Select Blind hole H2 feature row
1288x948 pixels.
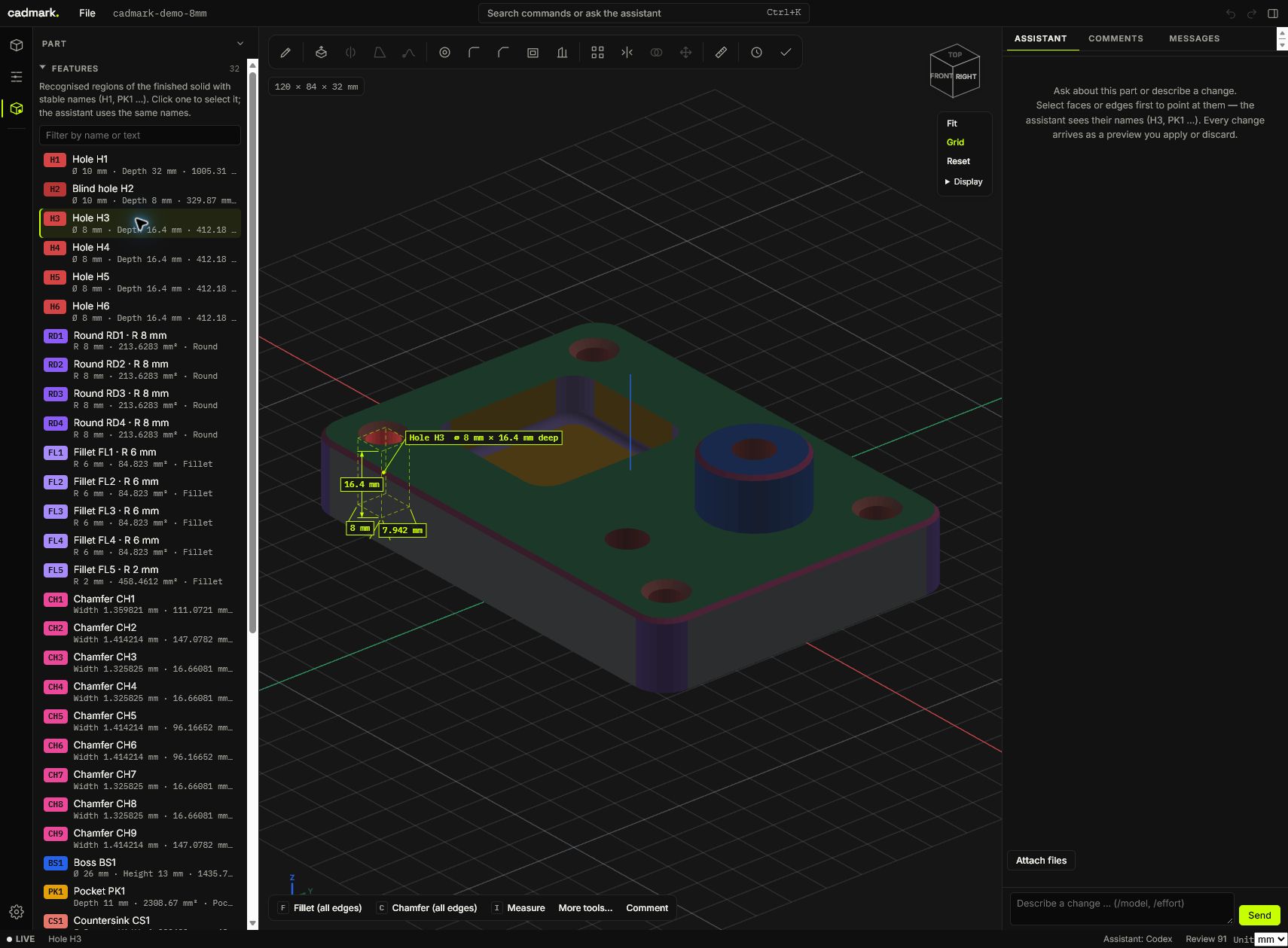[x=140, y=194]
